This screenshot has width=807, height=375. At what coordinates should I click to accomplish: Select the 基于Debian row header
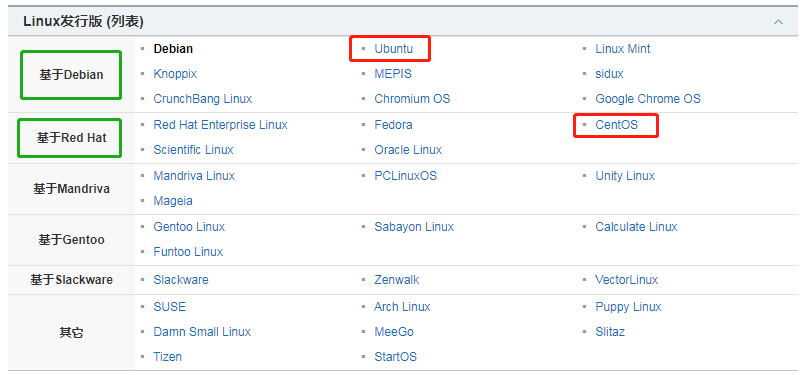click(x=71, y=75)
